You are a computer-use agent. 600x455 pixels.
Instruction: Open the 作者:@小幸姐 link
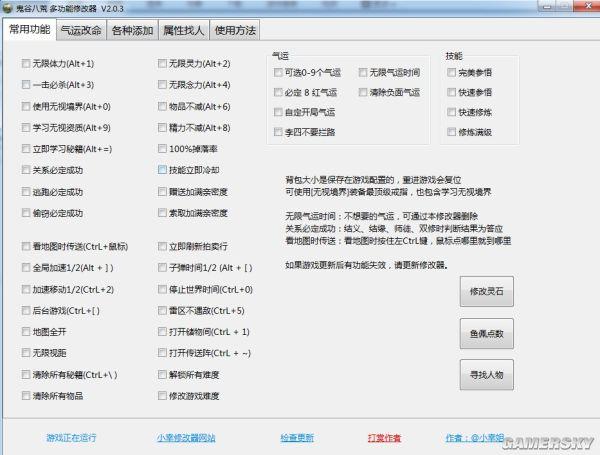474,438
